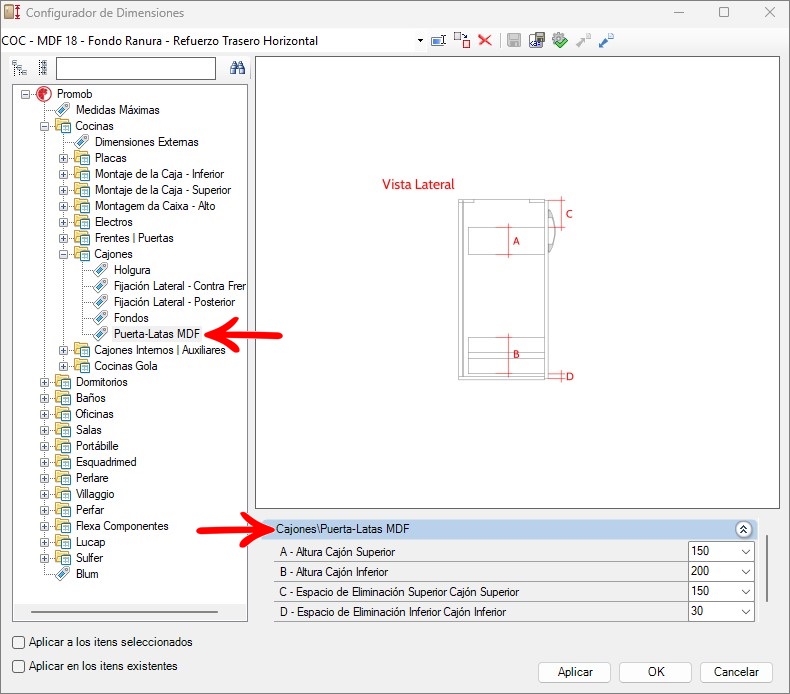Click the blue import arrow icon

pyautogui.click(x=606, y=40)
